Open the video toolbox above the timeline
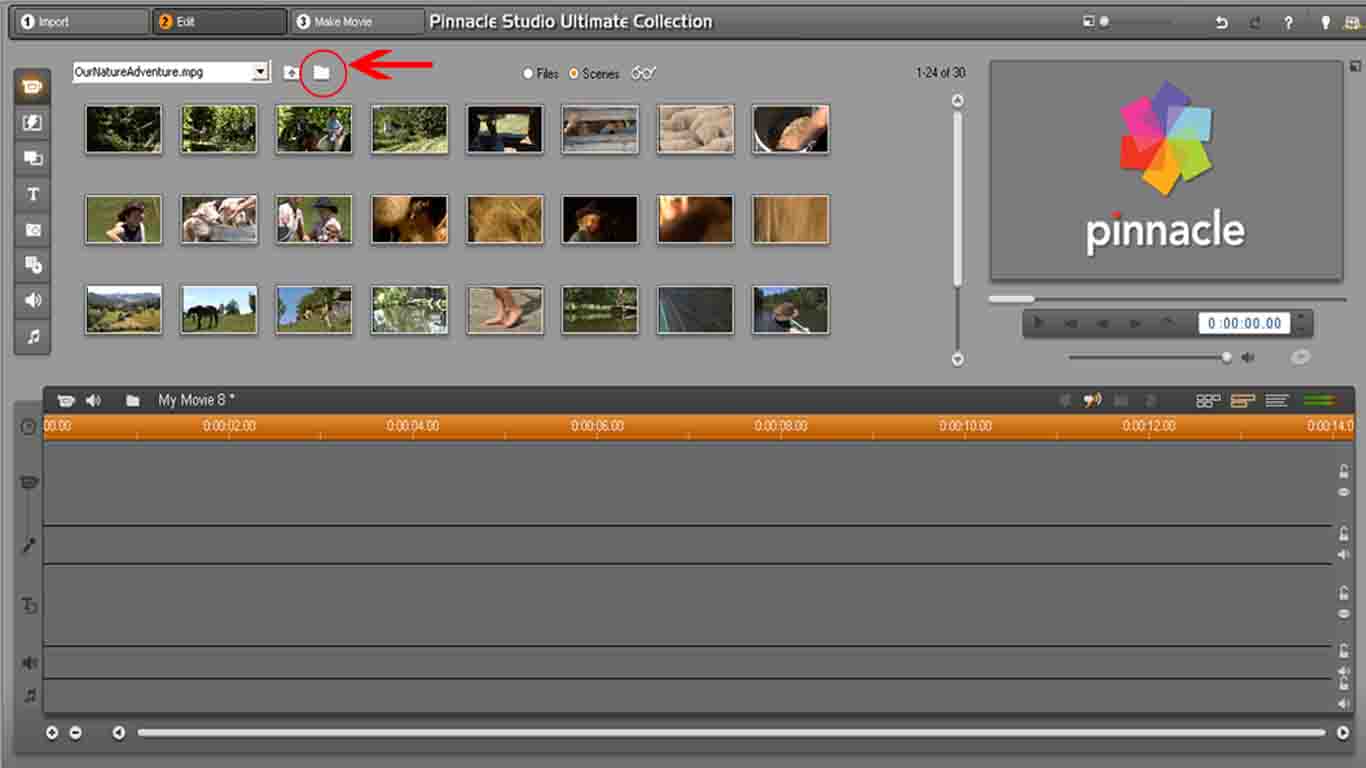This screenshot has width=1366, height=768. point(66,400)
